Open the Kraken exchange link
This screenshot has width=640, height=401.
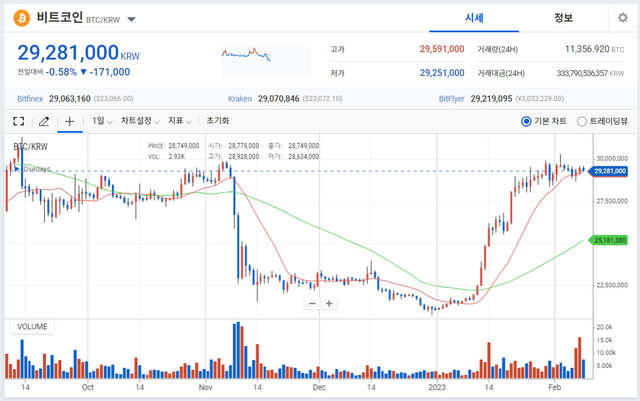click(240, 99)
